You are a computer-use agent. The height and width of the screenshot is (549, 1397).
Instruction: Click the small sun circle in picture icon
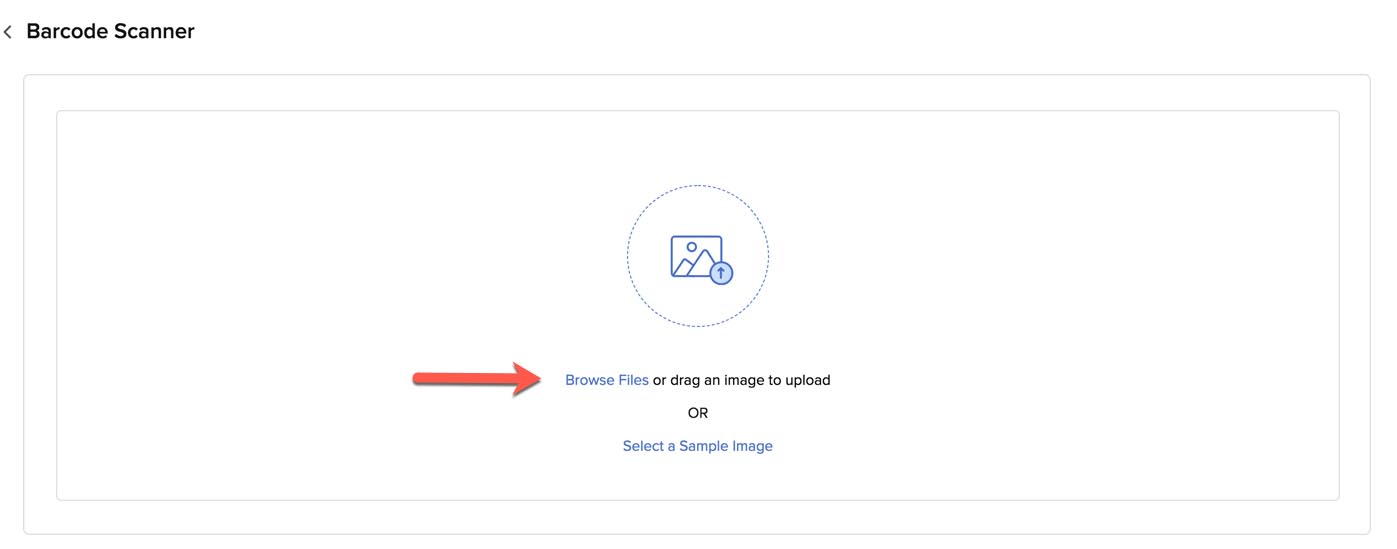tap(691, 246)
